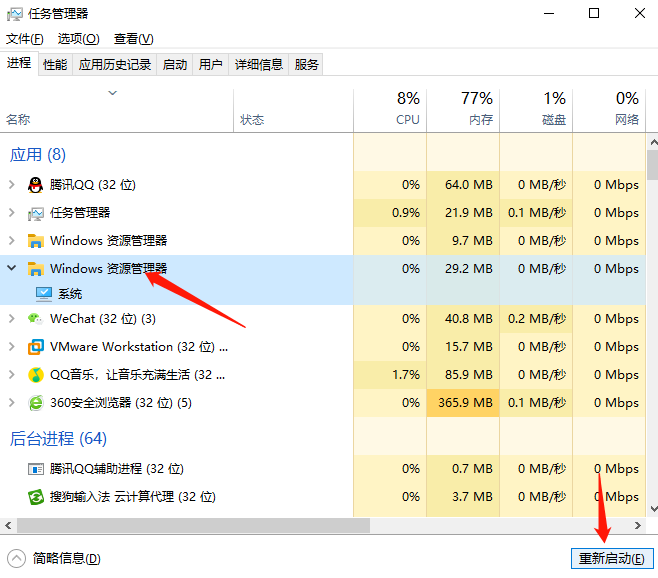Expand the WeChat (32 位) process group

[x=12, y=319]
